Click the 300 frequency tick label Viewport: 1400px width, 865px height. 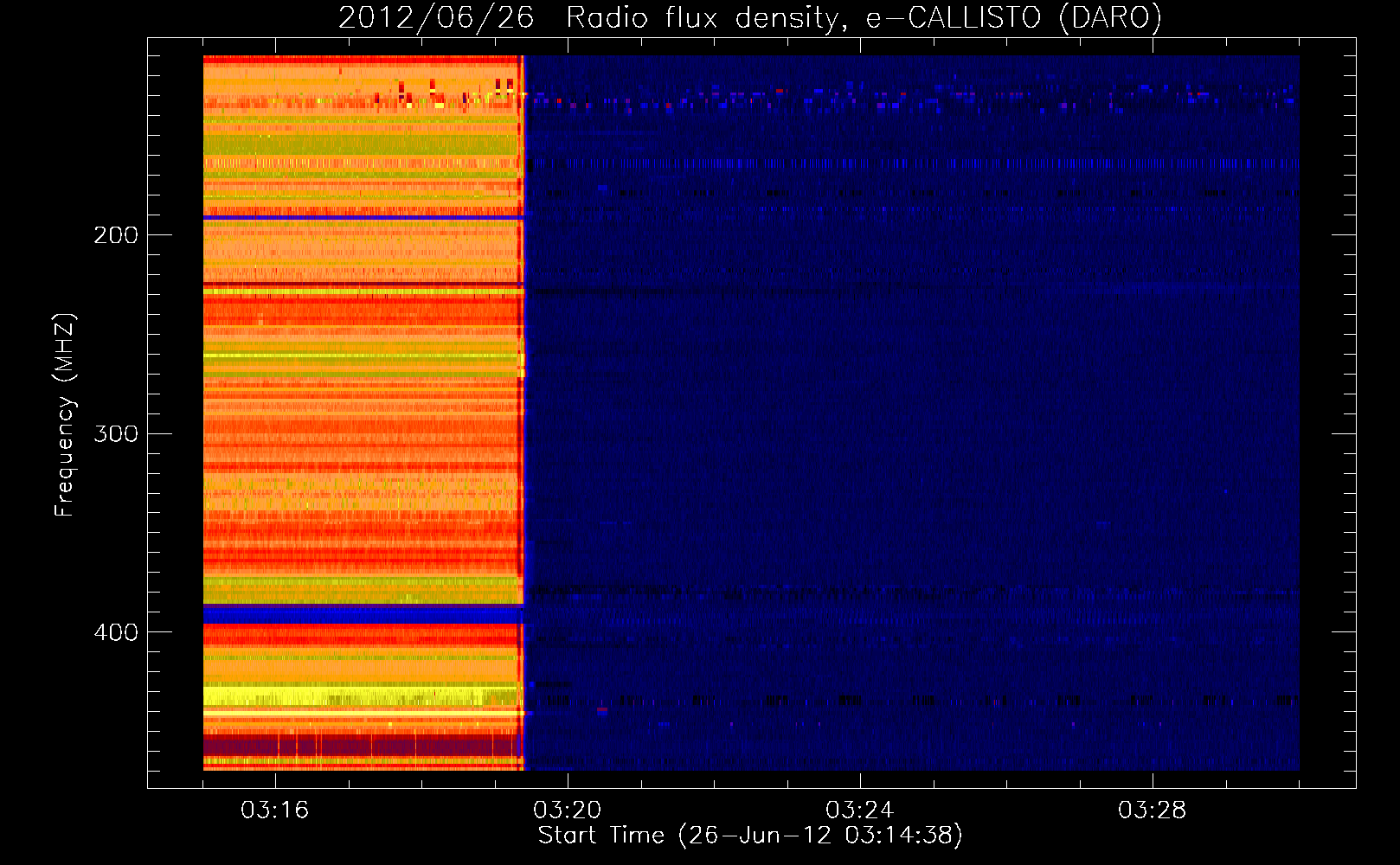(x=116, y=433)
